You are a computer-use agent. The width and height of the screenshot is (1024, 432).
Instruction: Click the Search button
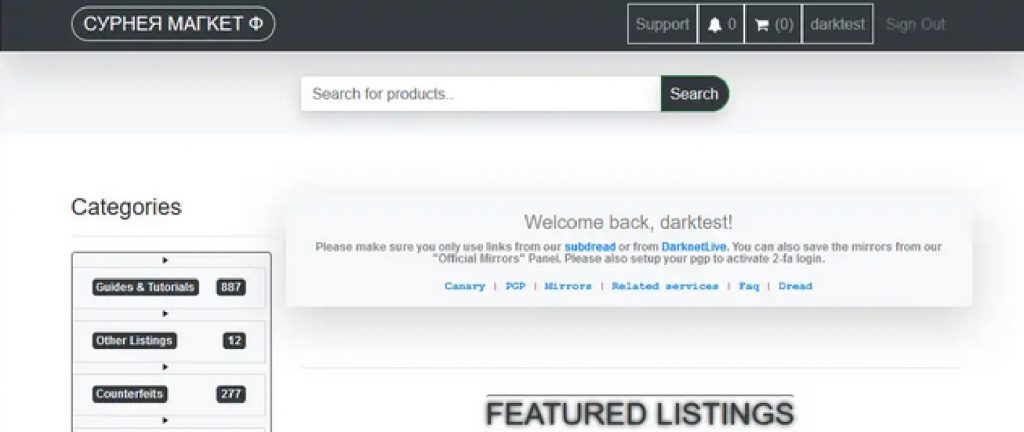point(694,93)
